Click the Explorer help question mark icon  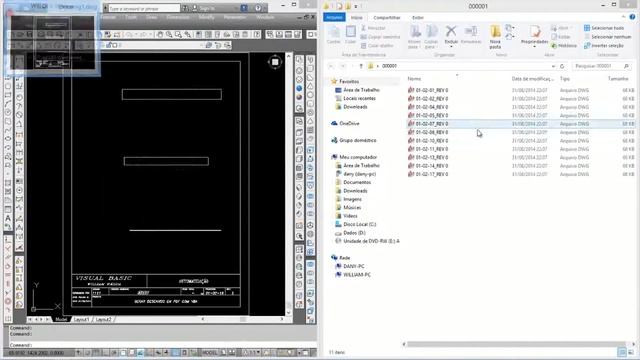[x=632, y=17]
